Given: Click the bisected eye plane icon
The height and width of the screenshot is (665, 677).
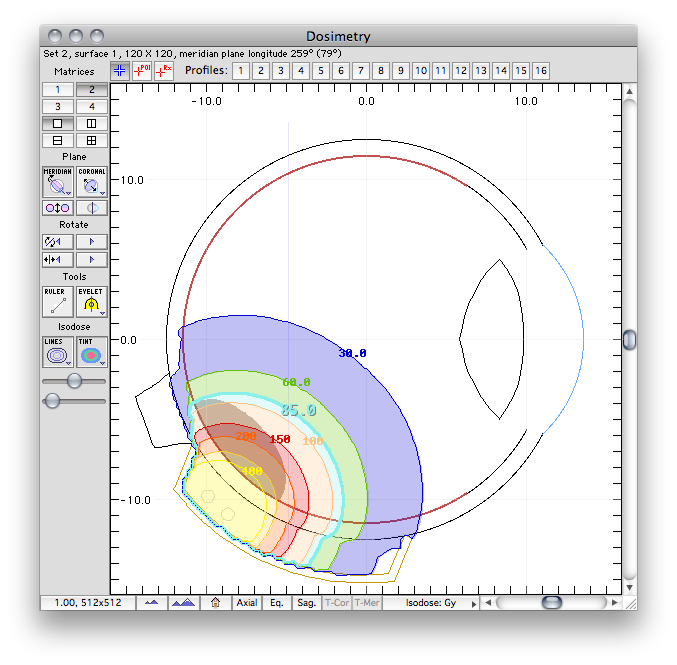Looking at the screenshot, I should click(x=92, y=208).
